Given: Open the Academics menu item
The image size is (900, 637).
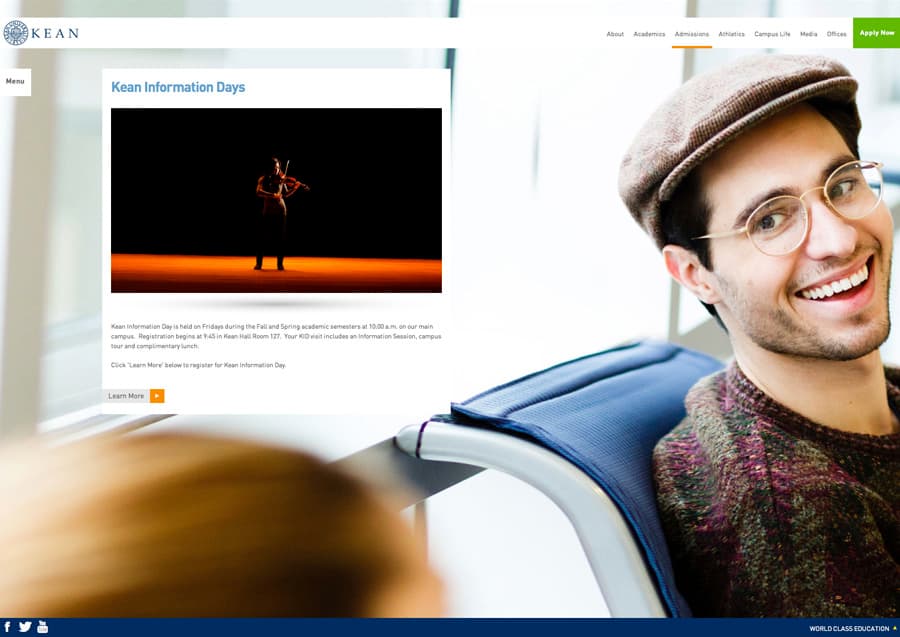Looking at the screenshot, I should coord(649,34).
